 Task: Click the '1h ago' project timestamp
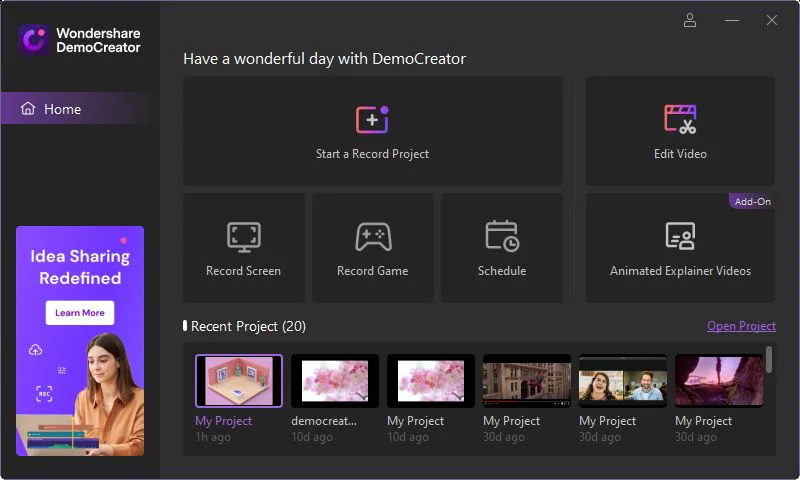coord(213,437)
